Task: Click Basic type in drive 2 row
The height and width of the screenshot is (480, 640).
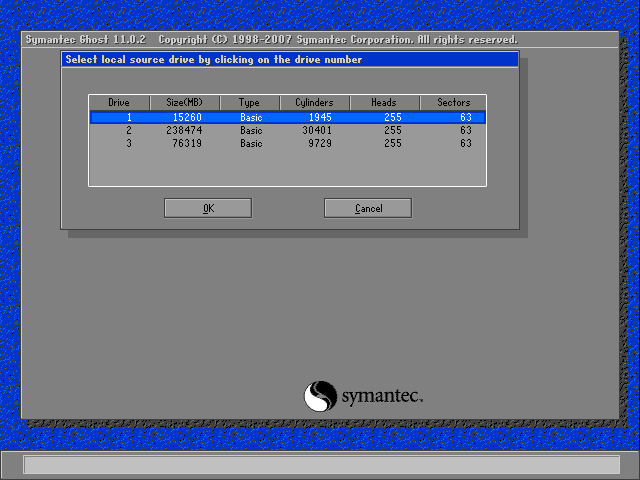Action: tap(251, 131)
